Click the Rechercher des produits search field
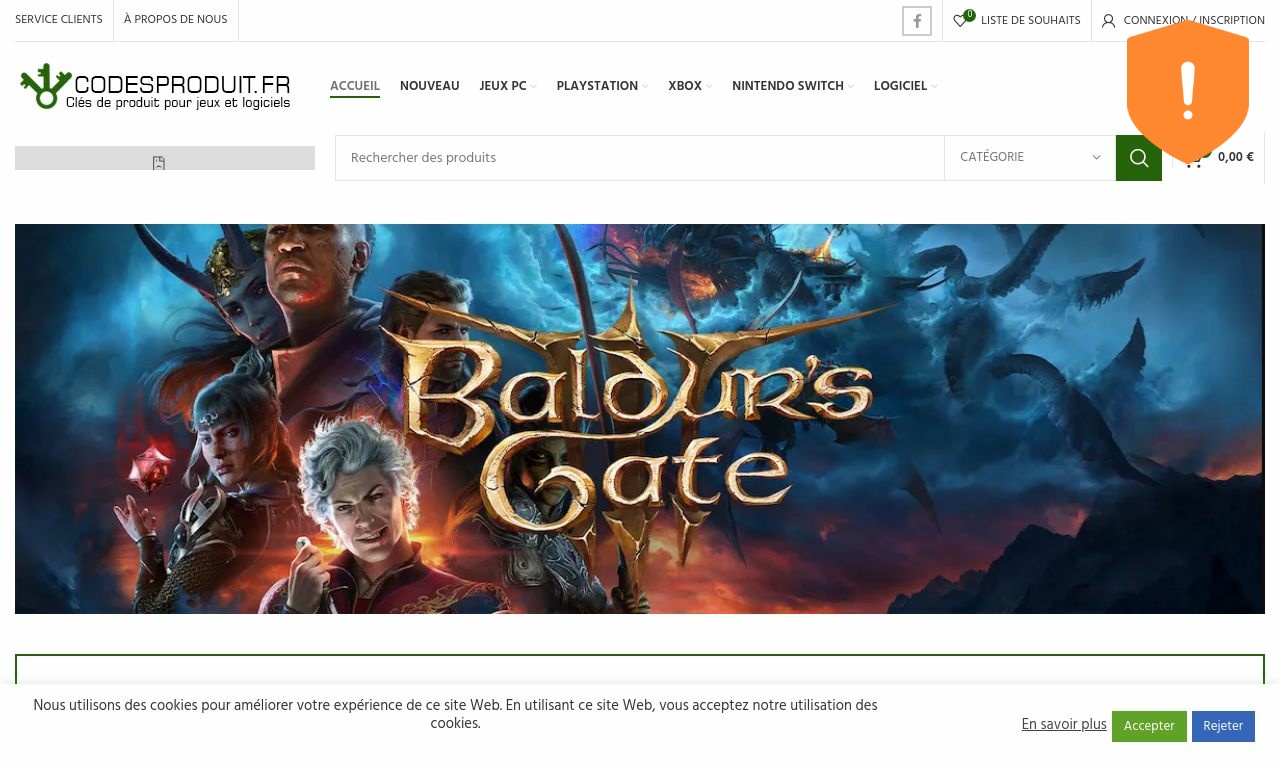The image size is (1280, 768). [640, 158]
